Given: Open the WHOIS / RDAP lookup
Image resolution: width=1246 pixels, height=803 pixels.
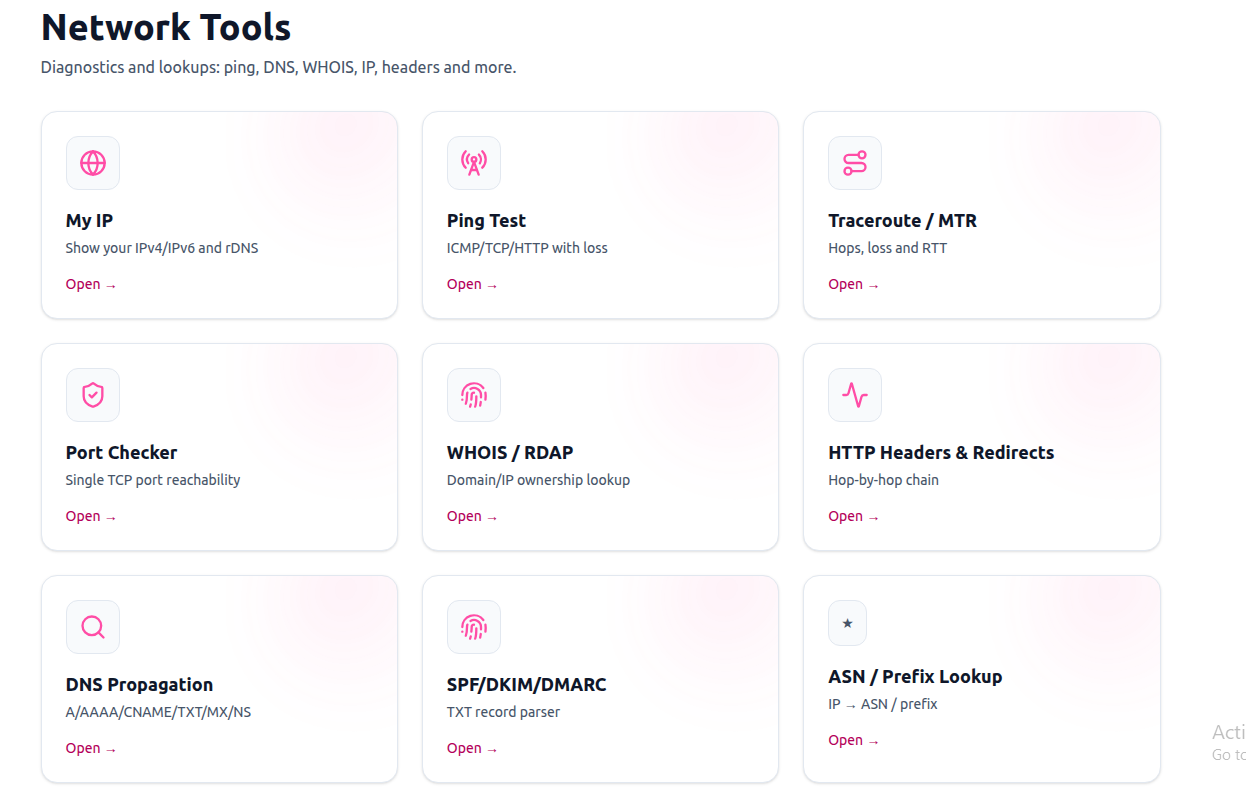Looking at the screenshot, I should pyautogui.click(x=472, y=515).
